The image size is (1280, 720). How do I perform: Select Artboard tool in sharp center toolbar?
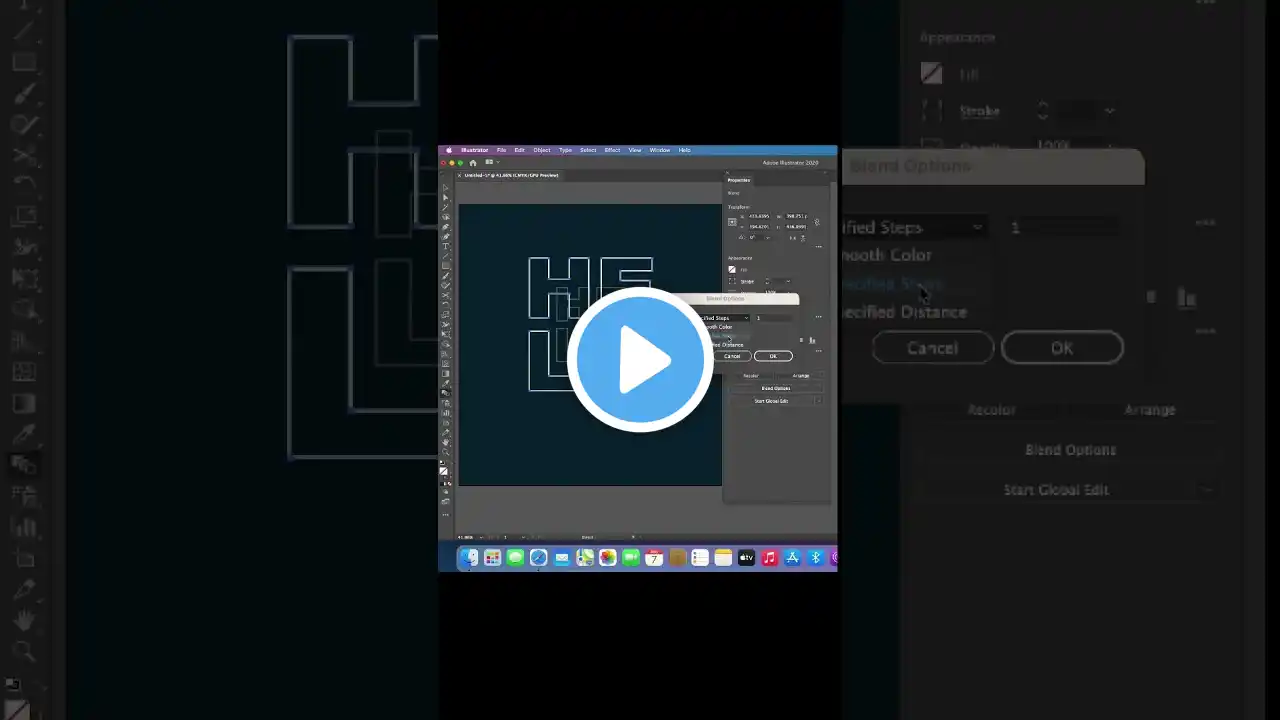pyautogui.click(x=446, y=422)
